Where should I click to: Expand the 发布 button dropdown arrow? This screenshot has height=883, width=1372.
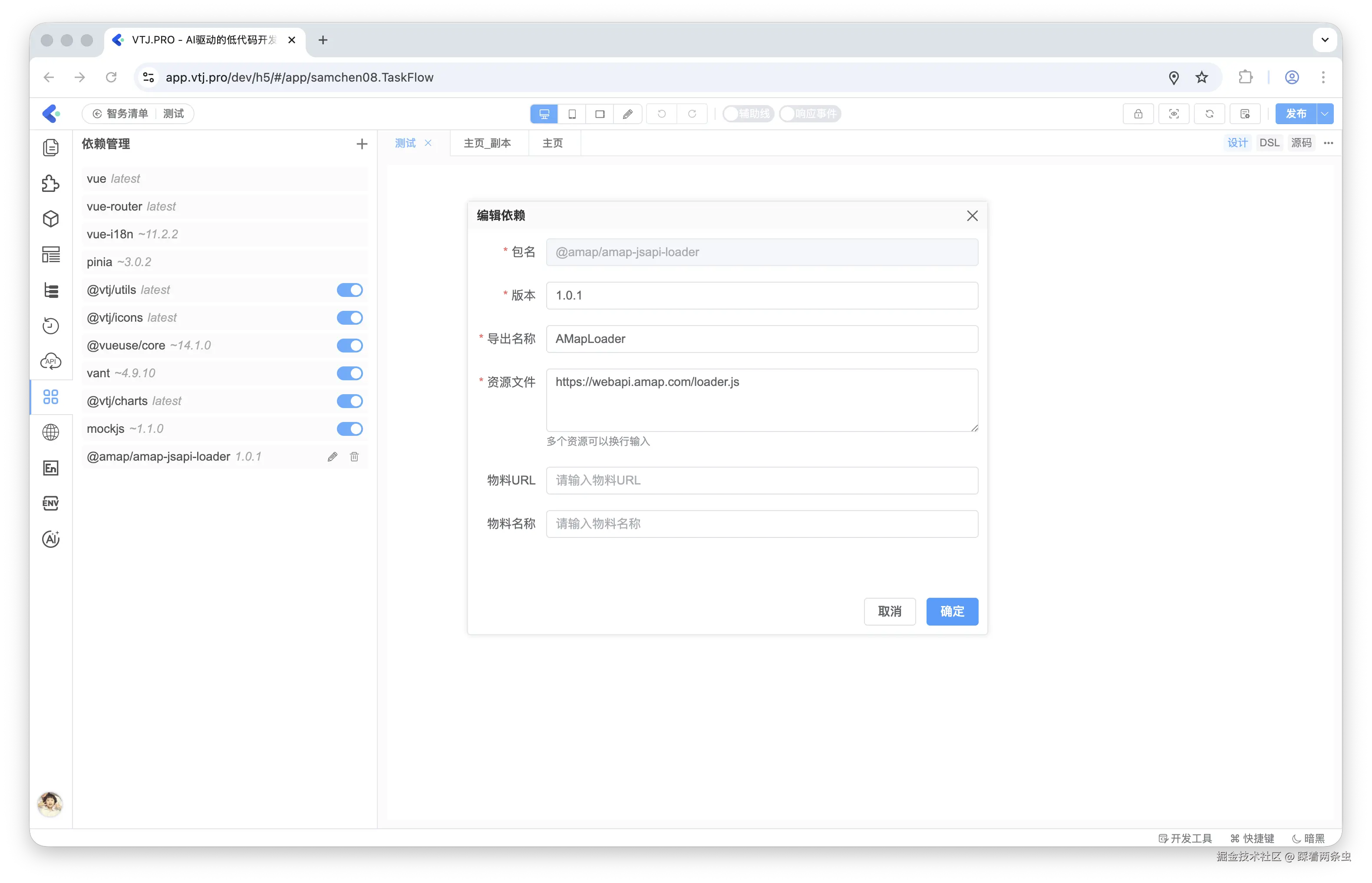pos(1325,114)
